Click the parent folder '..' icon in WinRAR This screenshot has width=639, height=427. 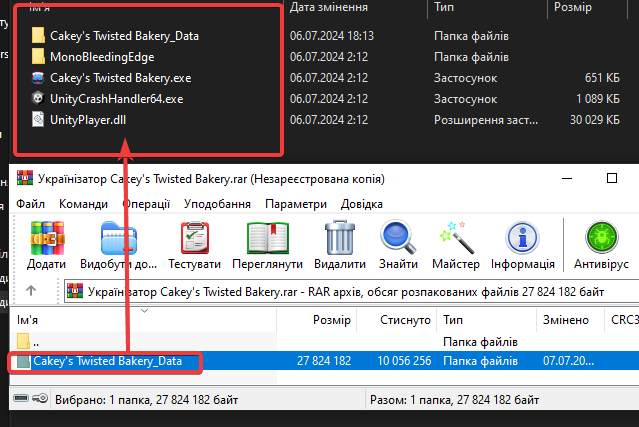23,341
